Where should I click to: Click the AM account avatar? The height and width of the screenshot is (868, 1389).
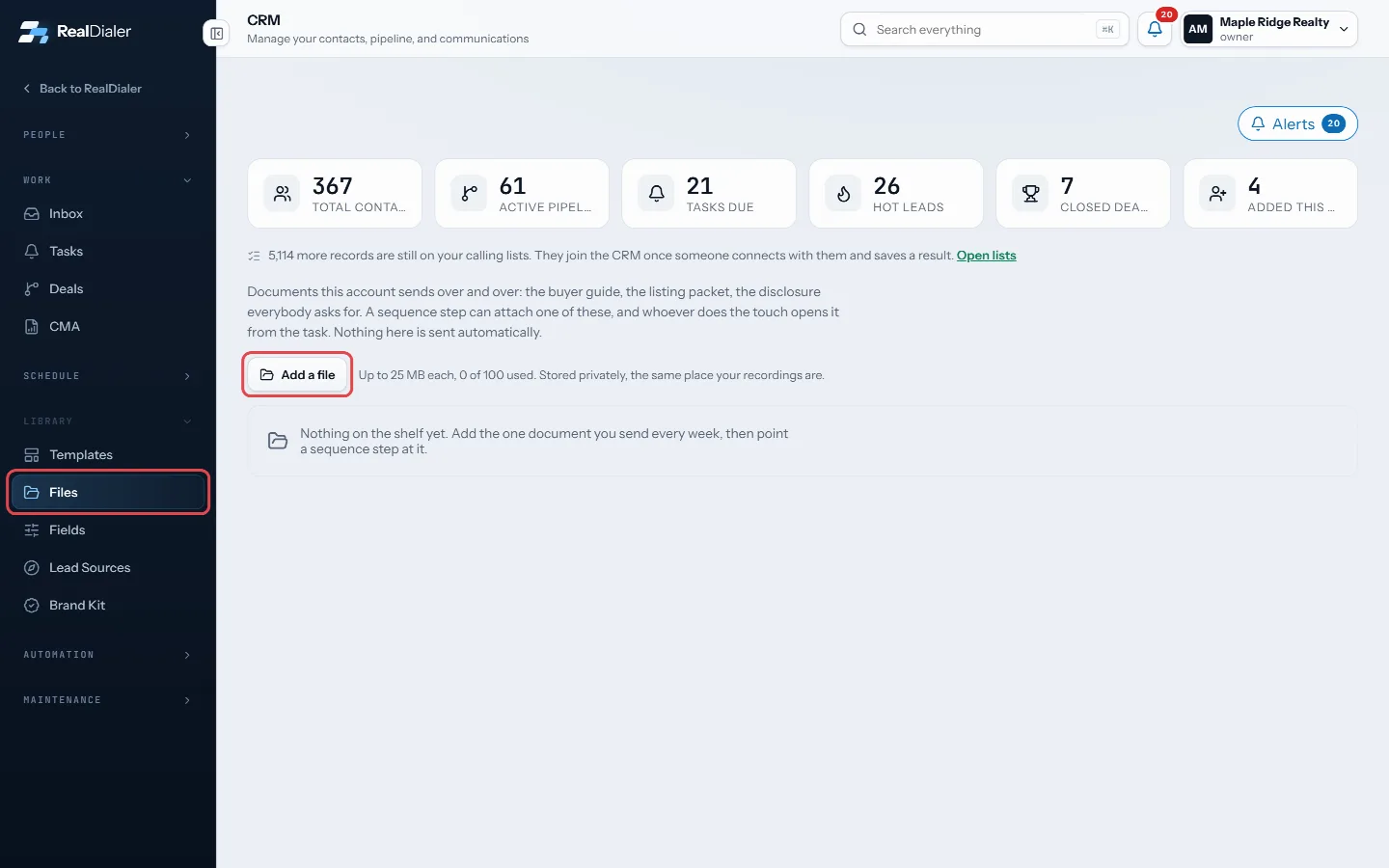click(x=1198, y=29)
